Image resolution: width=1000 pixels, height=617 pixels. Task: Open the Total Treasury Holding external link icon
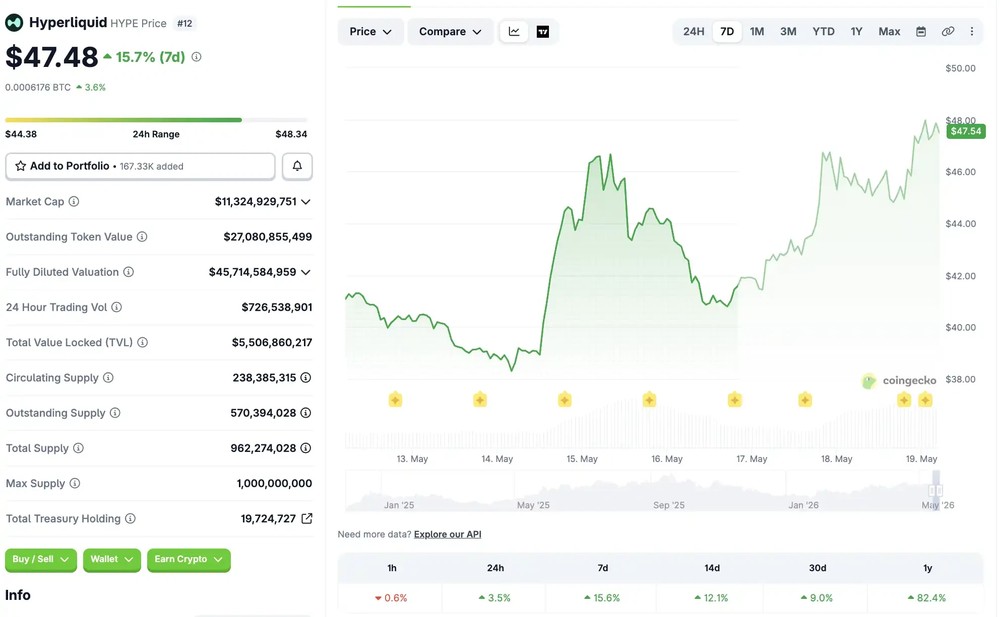[307, 518]
